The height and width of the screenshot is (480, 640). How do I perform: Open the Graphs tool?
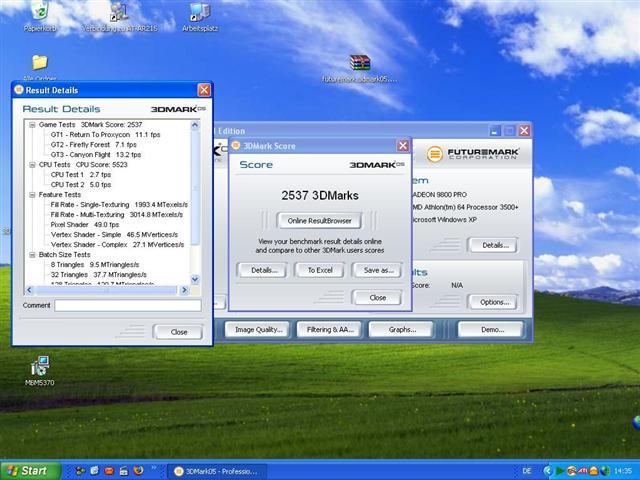[x=401, y=330]
